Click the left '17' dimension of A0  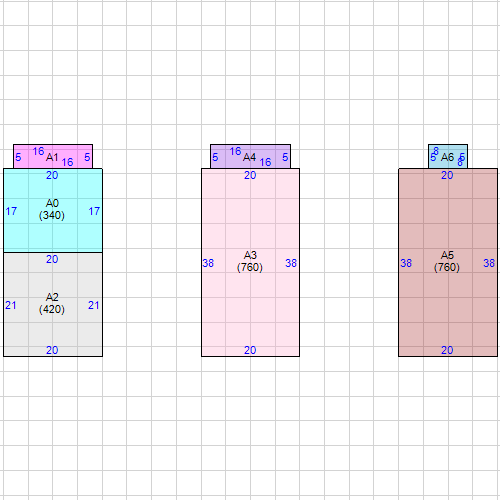tap(11, 211)
